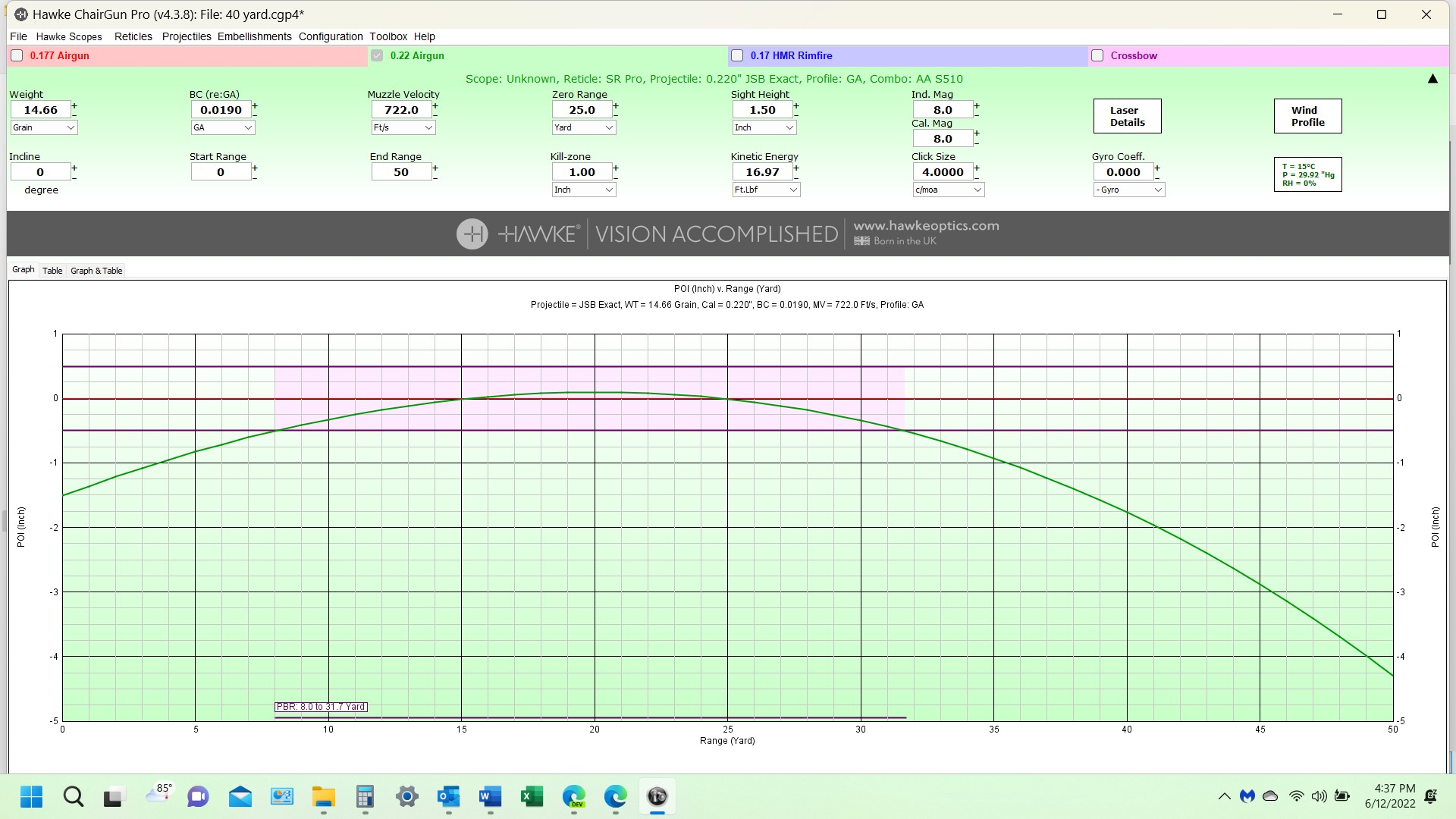
Task: Open Click Size c/moa dropdown
Action: point(949,190)
